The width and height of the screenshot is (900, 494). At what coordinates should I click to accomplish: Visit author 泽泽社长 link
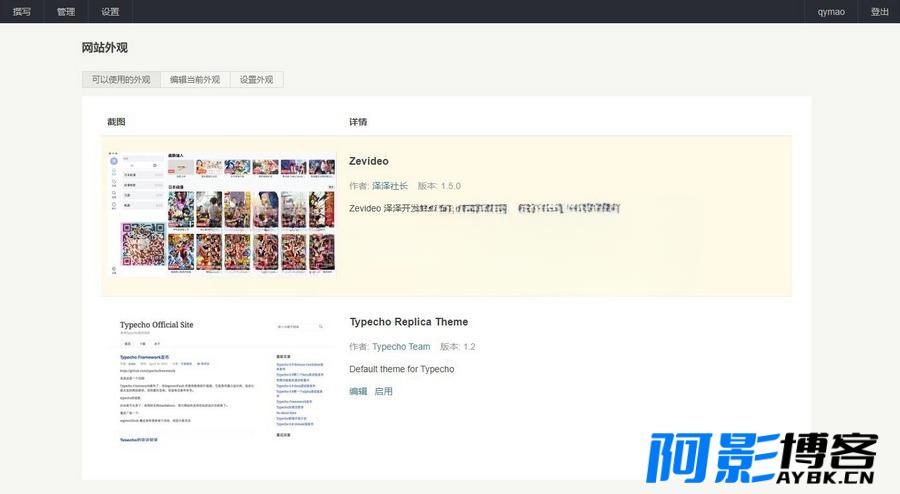[390, 186]
